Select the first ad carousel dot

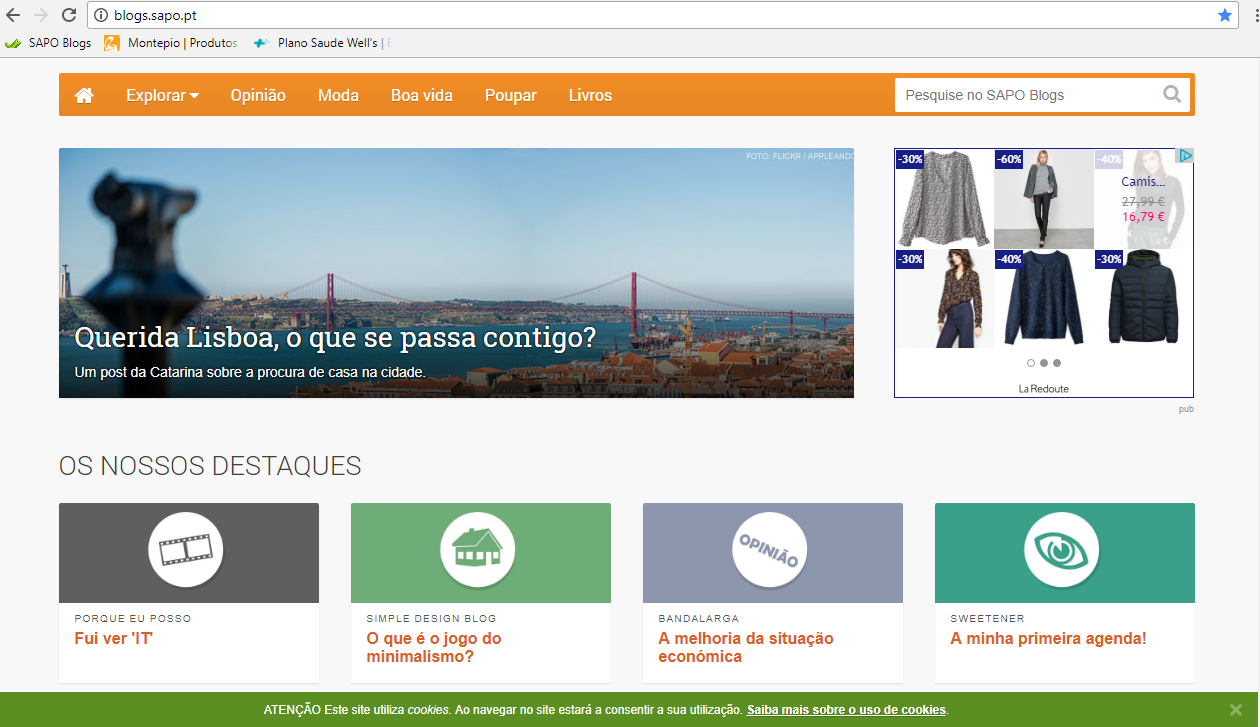coord(1029,363)
